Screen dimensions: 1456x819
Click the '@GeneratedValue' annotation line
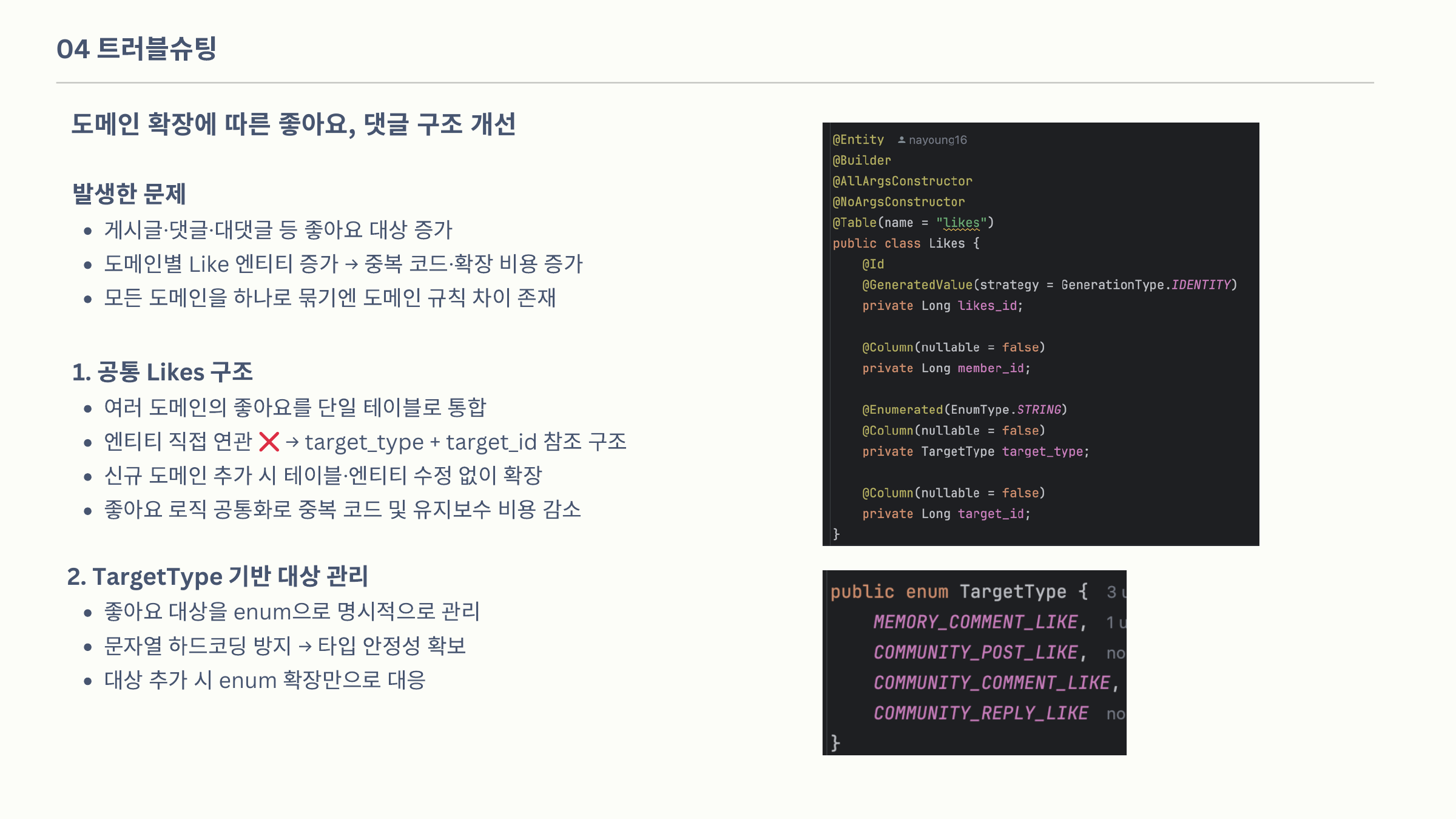(x=1050, y=285)
